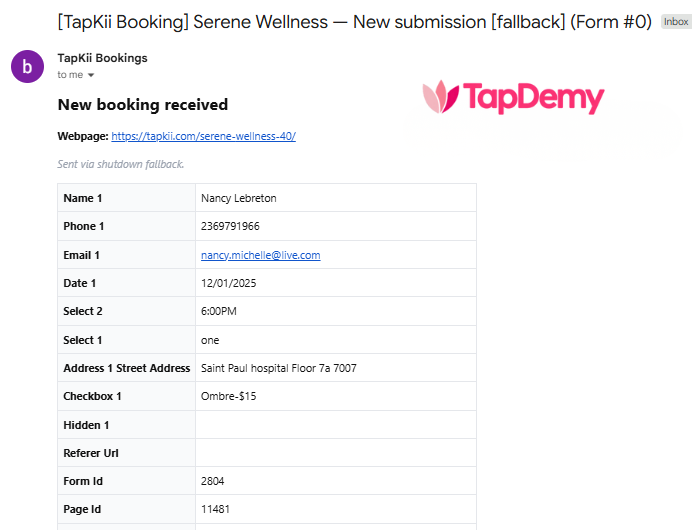Click the purple sender avatar icon

[x=27, y=67]
